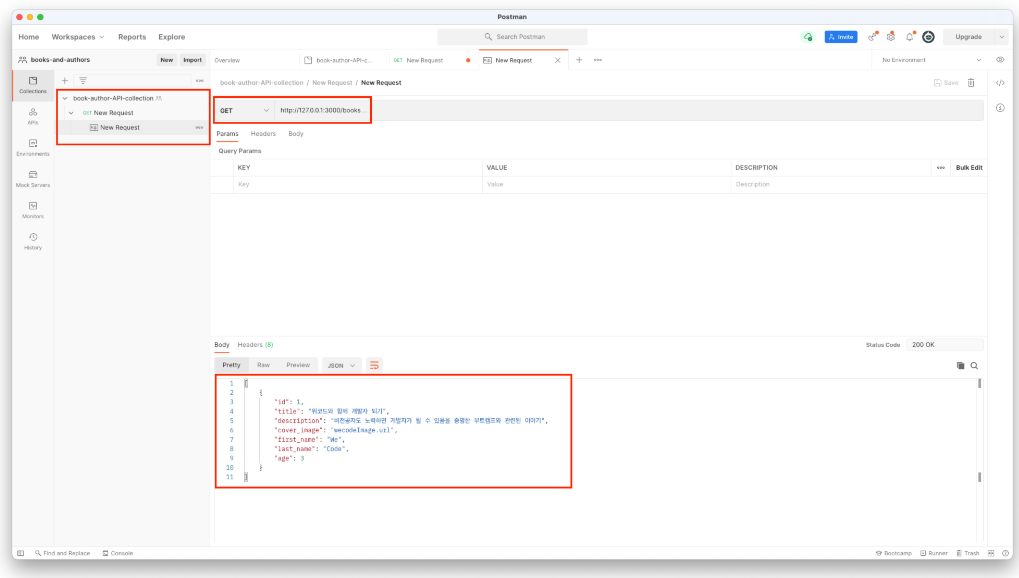The width and height of the screenshot is (1019, 578).
Task: Select the request Headers tab
Action: [x=263, y=134]
